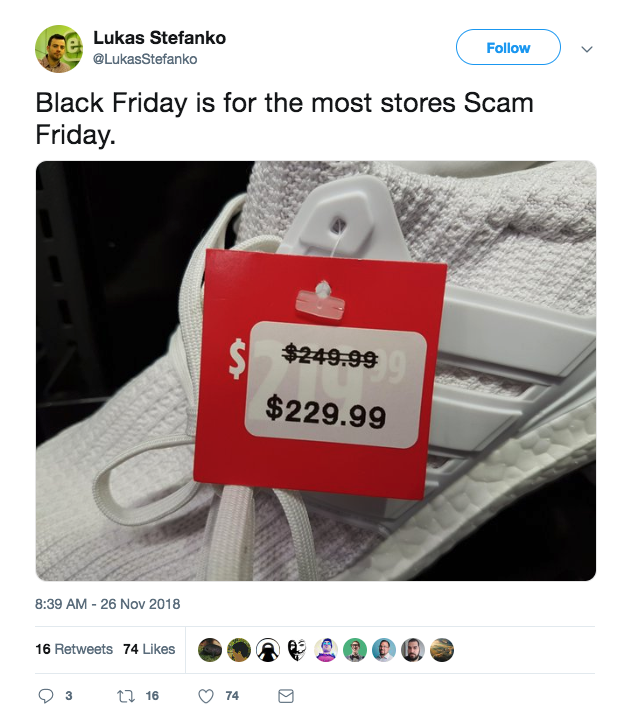Image resolution: width=628 pixels, height=727 pixels.
Task: Expand the tweet options chevron menu
Action: (587, 49)
